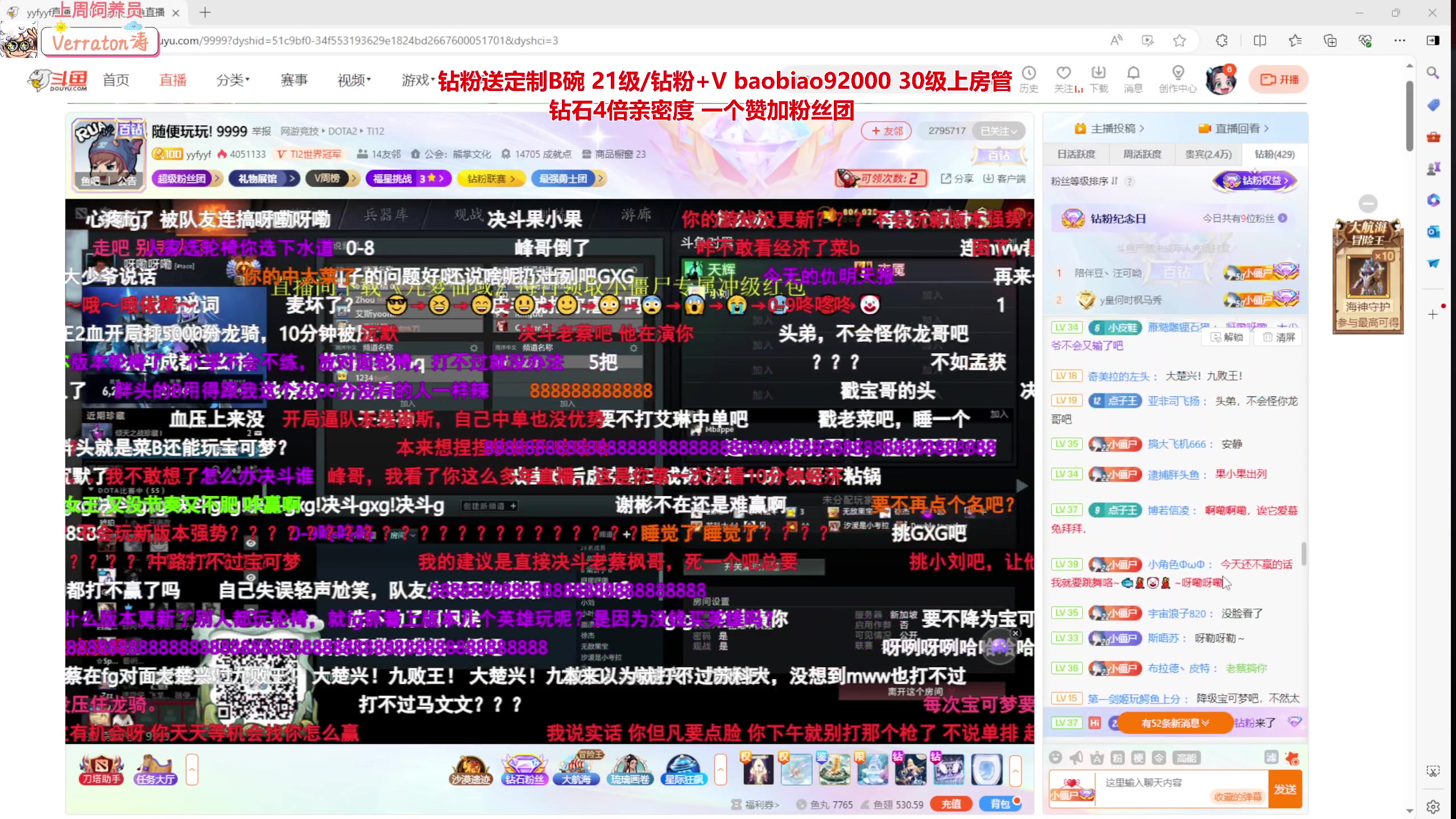Open 赛事 esports in top navigation

[294, 80]
